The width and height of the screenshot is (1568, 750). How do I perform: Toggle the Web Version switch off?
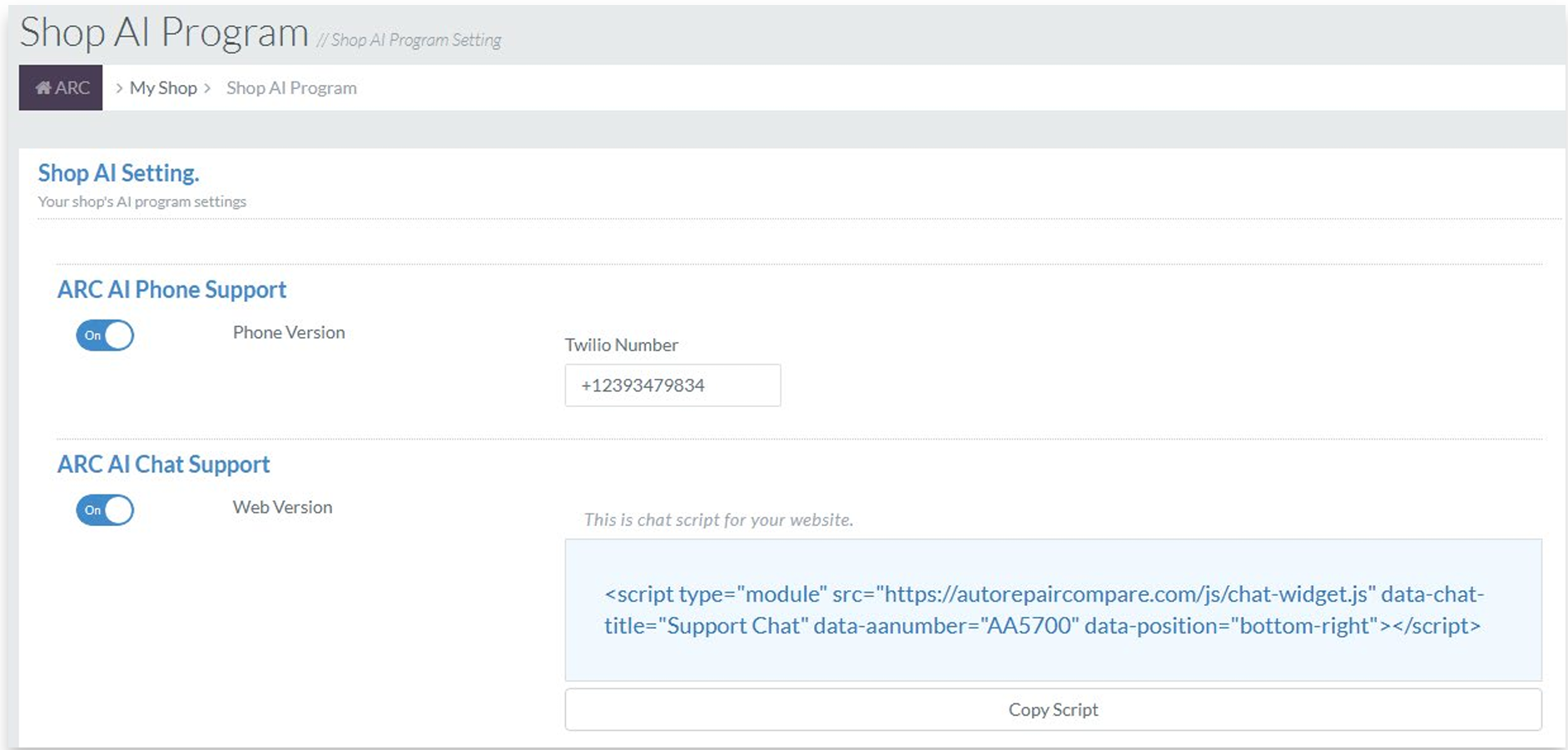tap(105, 510)
